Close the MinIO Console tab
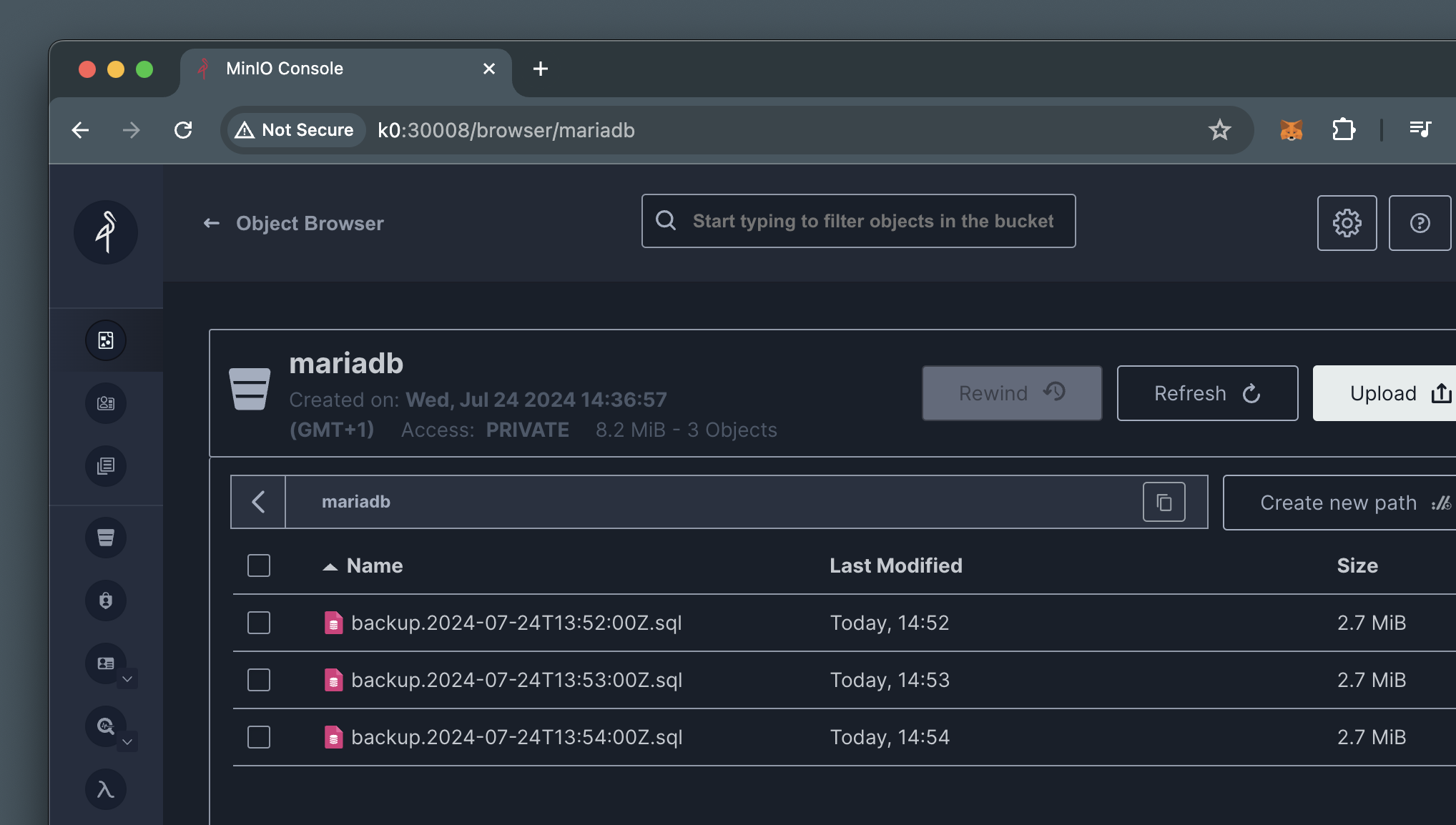The width and height of the screenshot is (1456, 825). pos(489,69)
